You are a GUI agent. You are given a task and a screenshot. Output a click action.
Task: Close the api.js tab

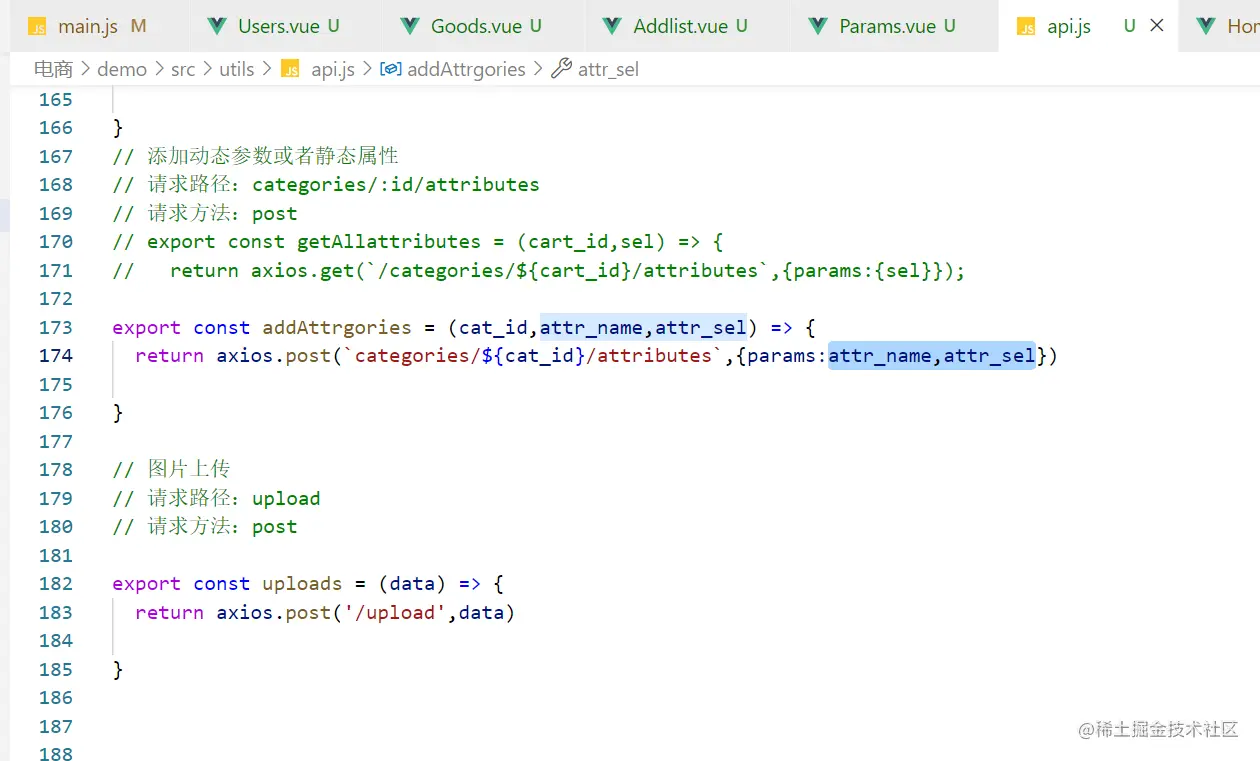click(x=1157, y=26)
